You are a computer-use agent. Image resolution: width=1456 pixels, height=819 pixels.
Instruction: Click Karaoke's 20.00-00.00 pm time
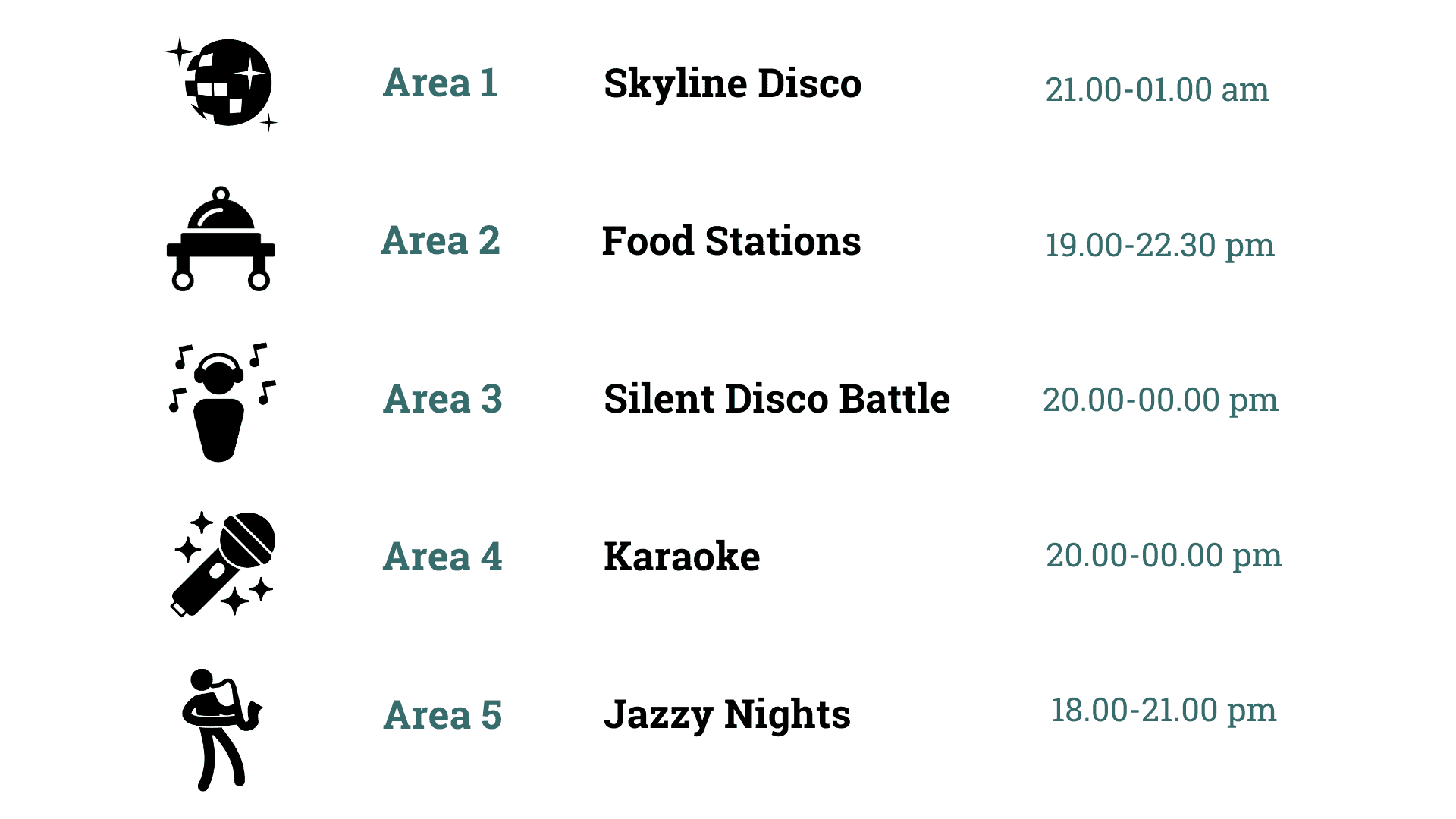1164,556
